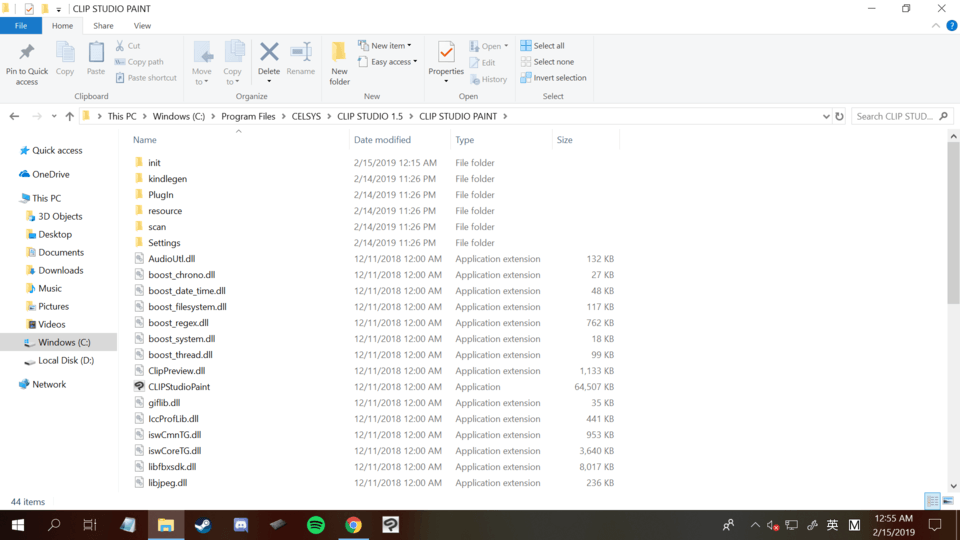Navigate to Program Files in breadcrumb
This screenshot has height=540, width=960.
click(248, 116)
